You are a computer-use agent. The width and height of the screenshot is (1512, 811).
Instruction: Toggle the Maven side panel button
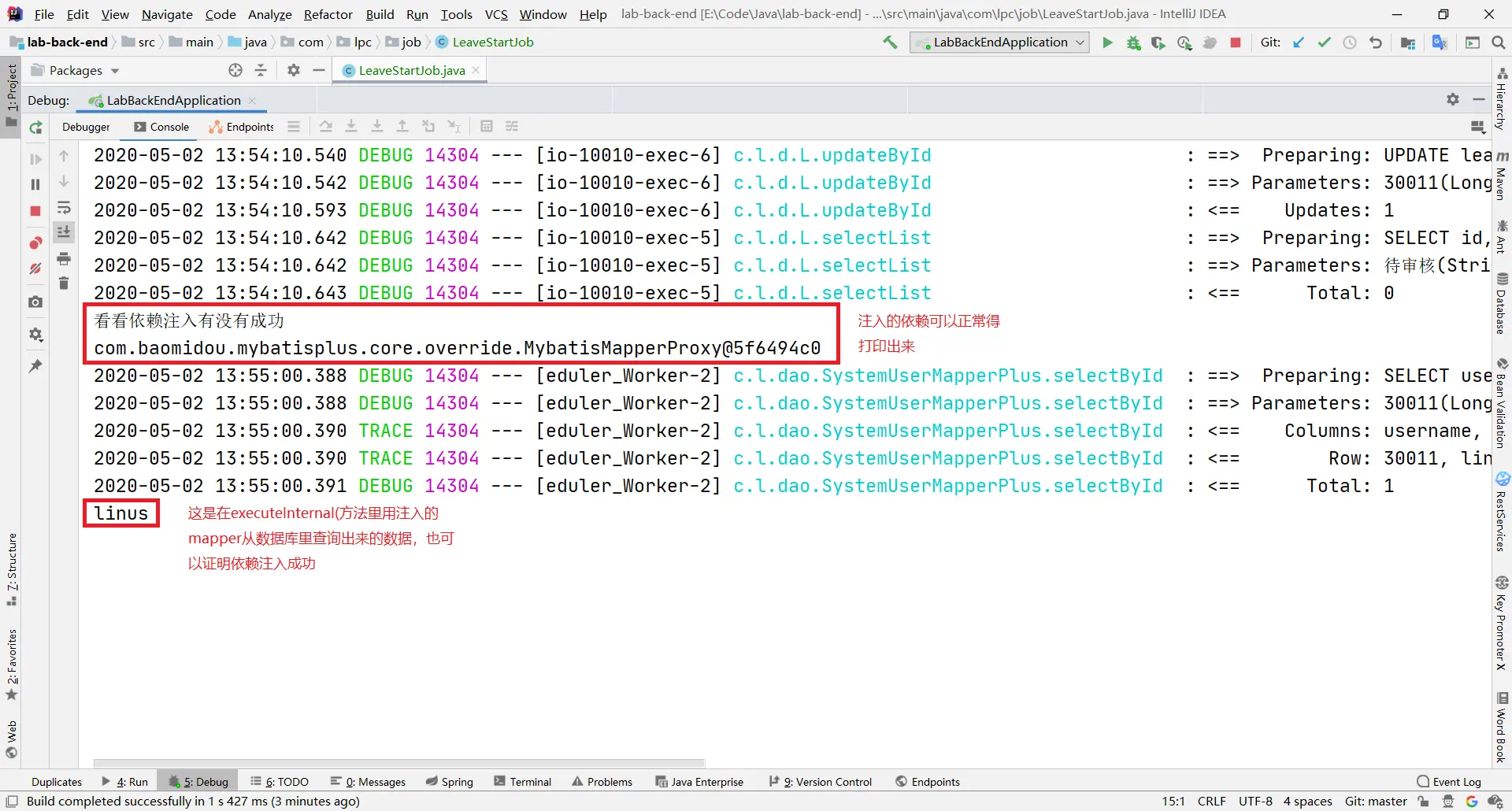pos(1503,175)
